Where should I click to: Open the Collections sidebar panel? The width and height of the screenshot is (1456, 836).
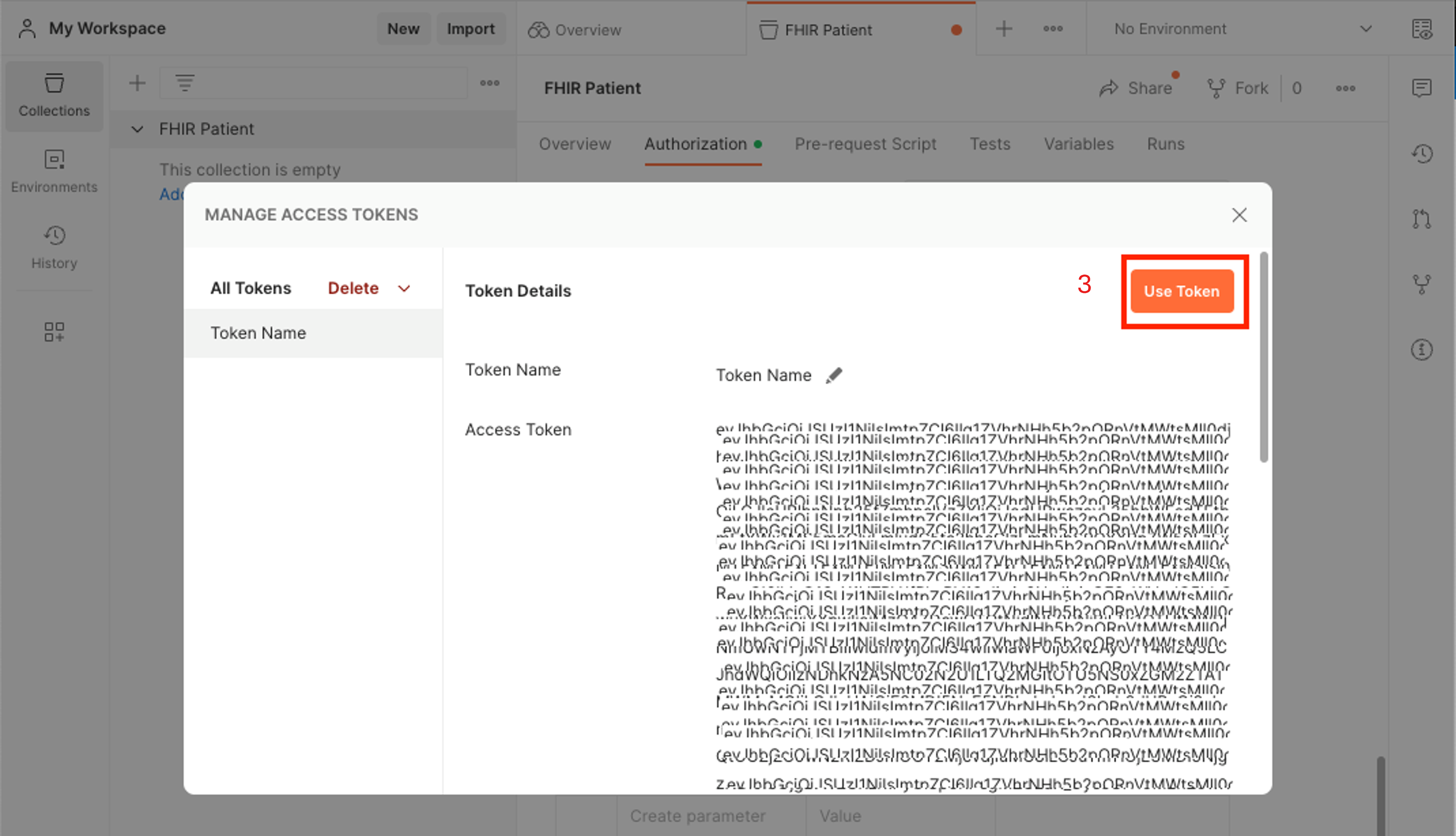click(53, 95)
